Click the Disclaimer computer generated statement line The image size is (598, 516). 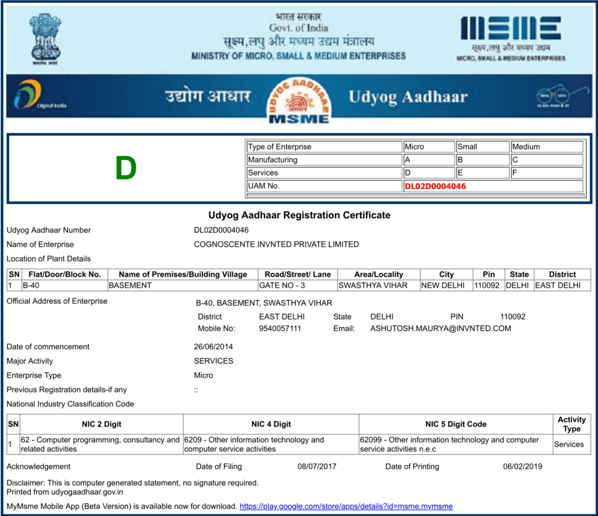point(132,483)
